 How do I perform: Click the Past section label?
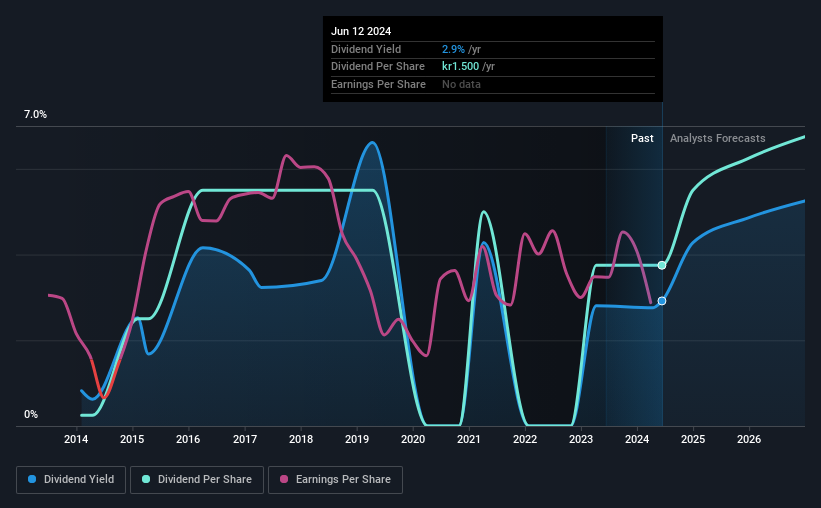[x=642, y=138]
